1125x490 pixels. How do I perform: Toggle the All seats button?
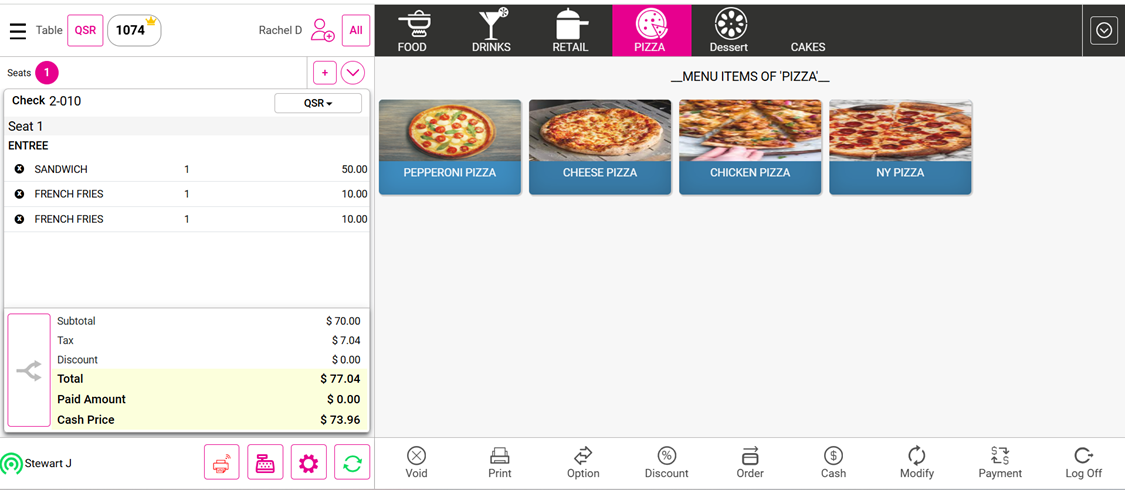coord(356,31)
